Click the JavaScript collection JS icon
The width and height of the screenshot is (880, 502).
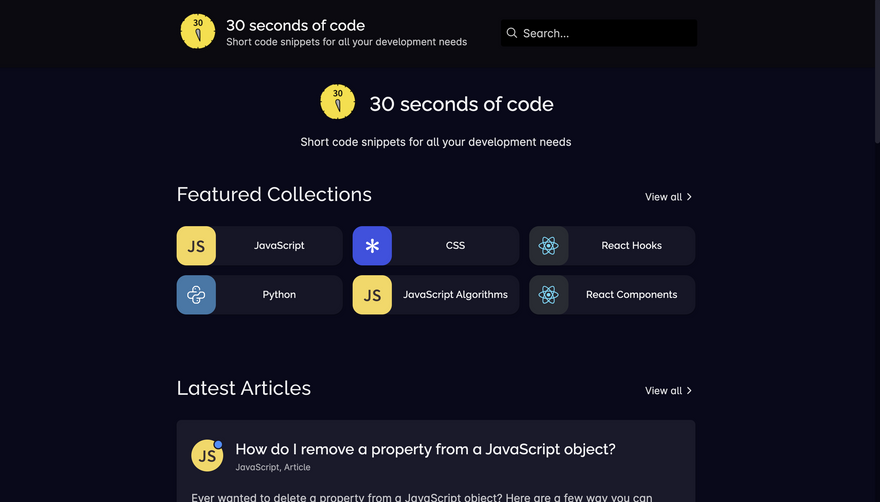(x=196, y=246)
